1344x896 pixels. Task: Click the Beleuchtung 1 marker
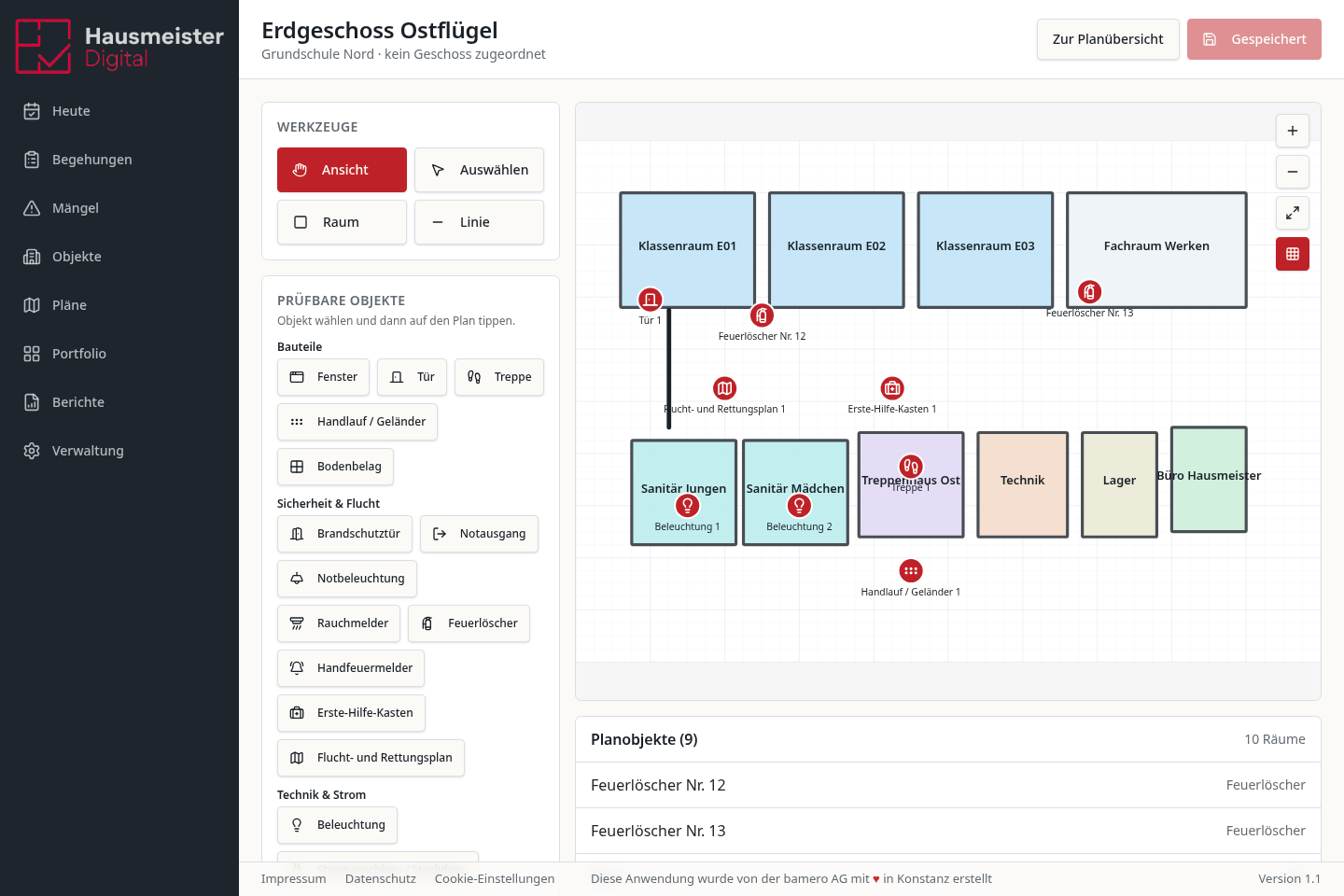(x=688, y=506)
